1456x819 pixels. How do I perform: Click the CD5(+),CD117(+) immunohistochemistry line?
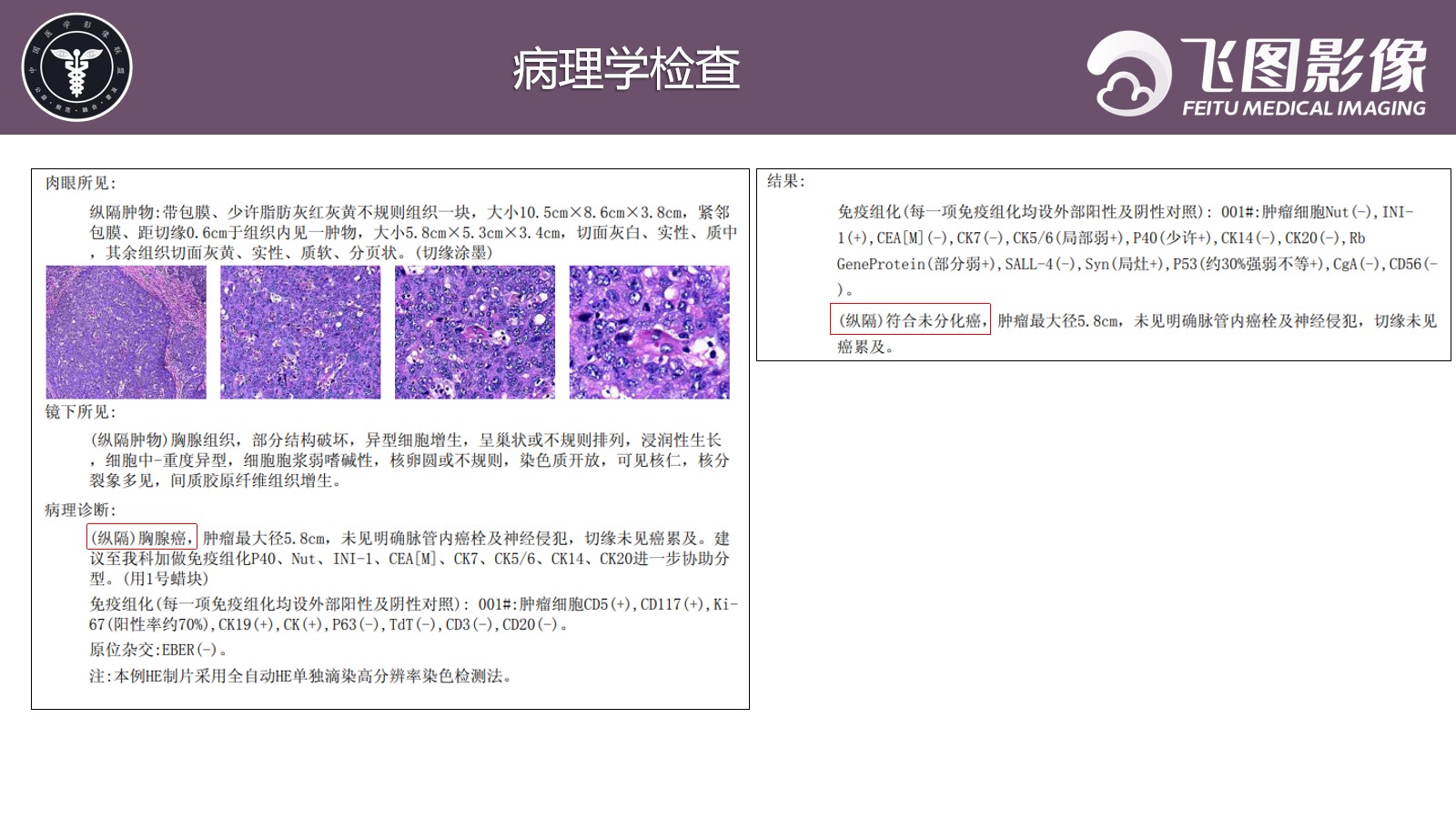[x=414, y=604]
